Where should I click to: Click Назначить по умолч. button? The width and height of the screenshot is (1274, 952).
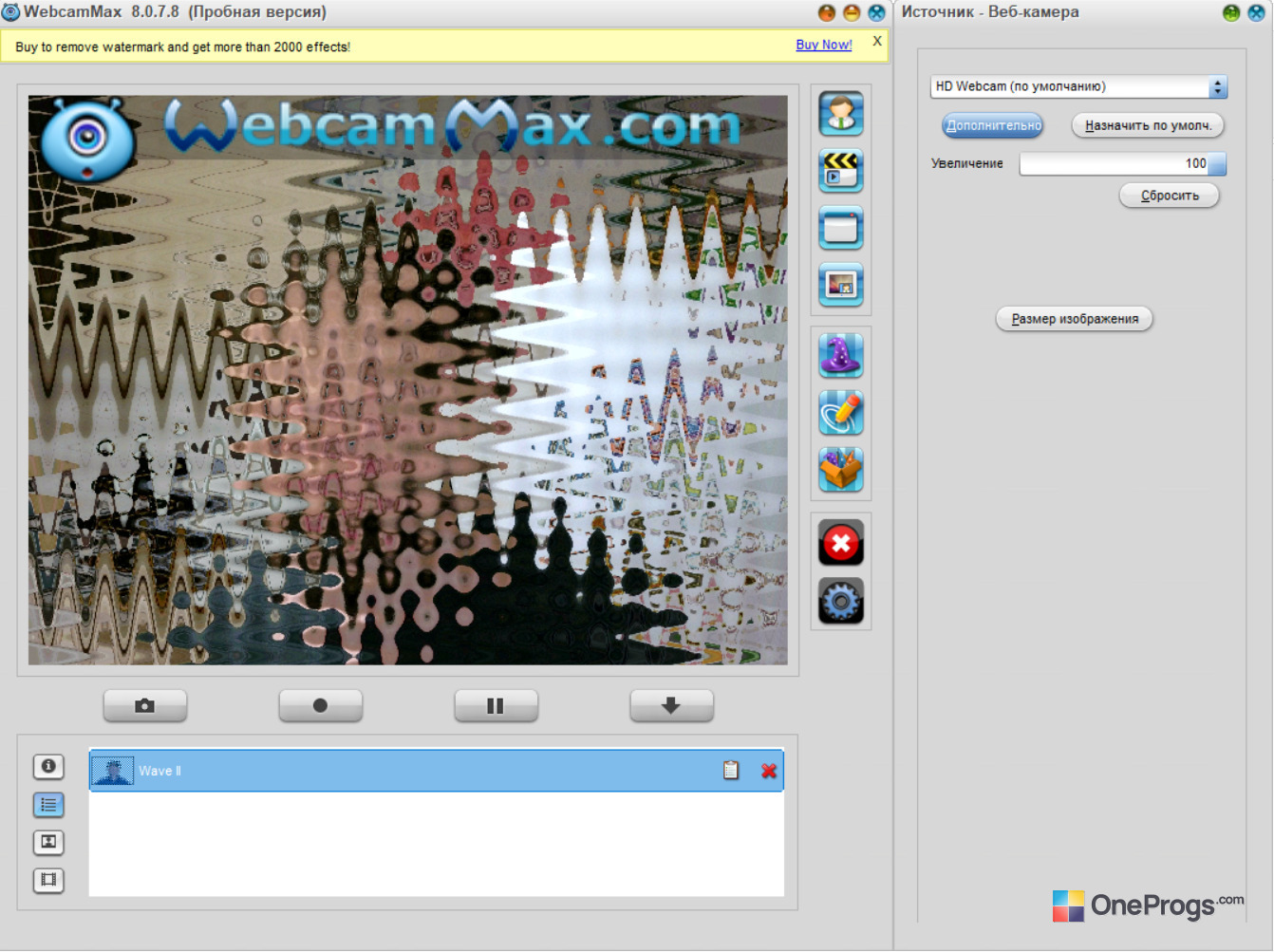tap(1148, 125)
